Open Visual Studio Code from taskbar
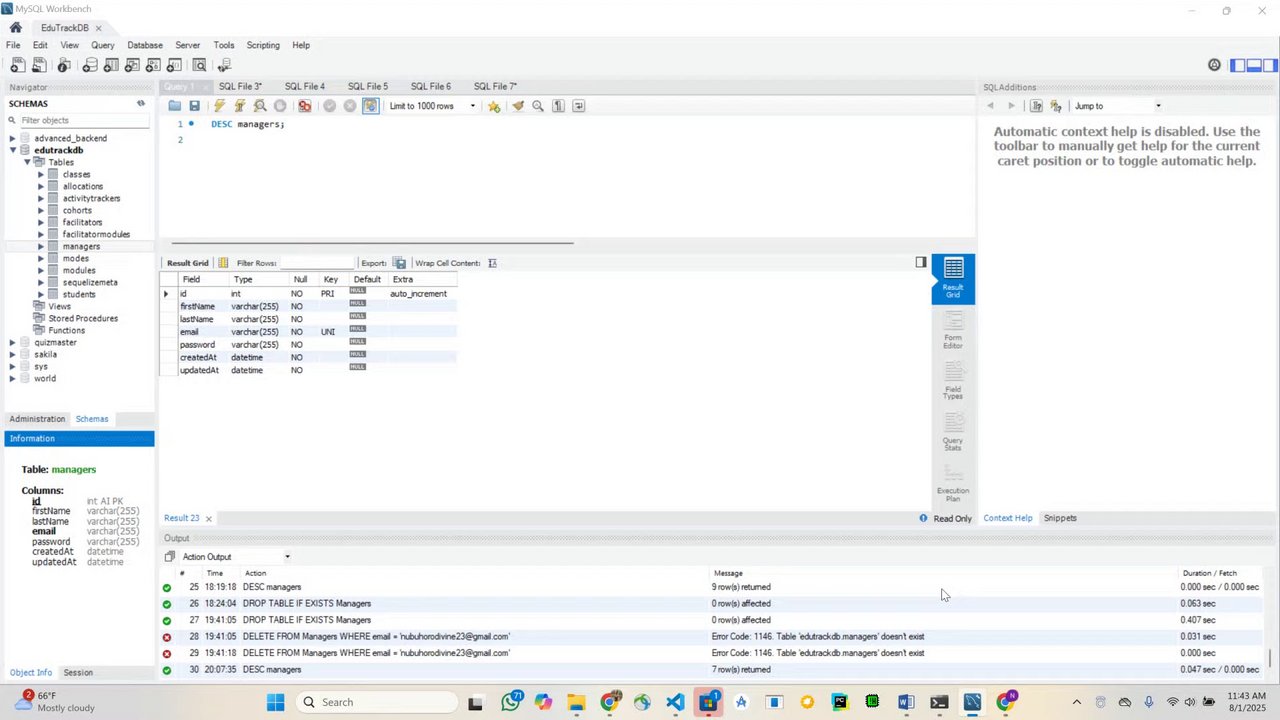Screen dimensions: 1280x720 pyautogui.click(x=676, y=702)
